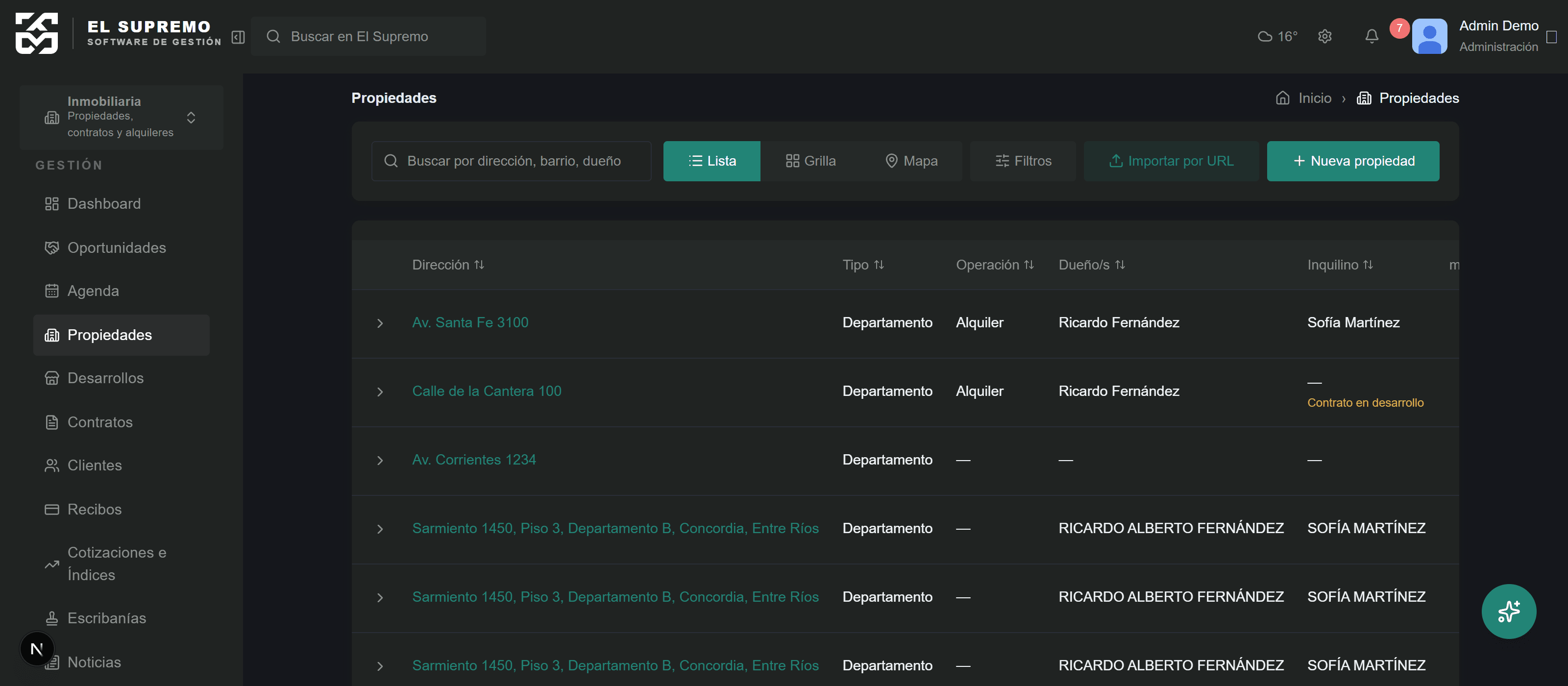Switch to Lista view
Viewport: 1568px width, 686px height.
click(711, 161)
